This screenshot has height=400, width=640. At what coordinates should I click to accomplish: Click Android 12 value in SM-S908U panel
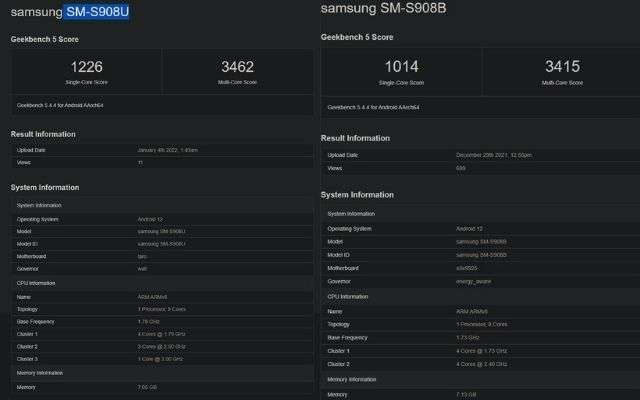(150, 220)
